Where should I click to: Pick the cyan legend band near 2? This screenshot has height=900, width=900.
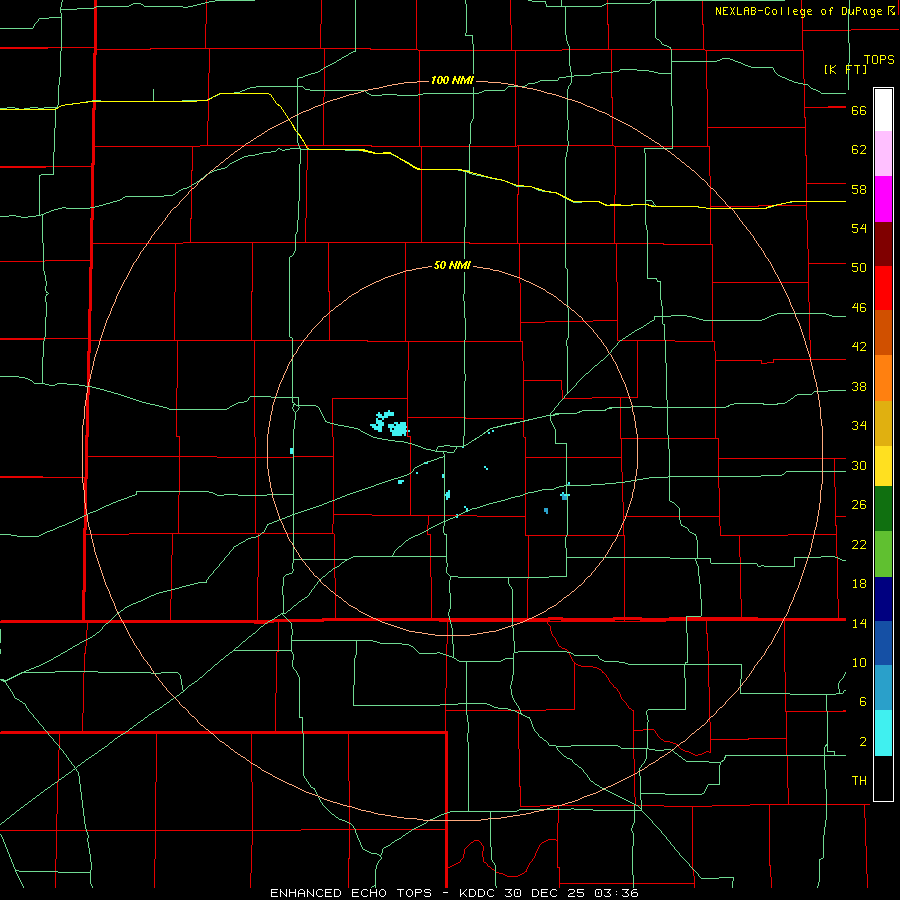click(883, 733)
